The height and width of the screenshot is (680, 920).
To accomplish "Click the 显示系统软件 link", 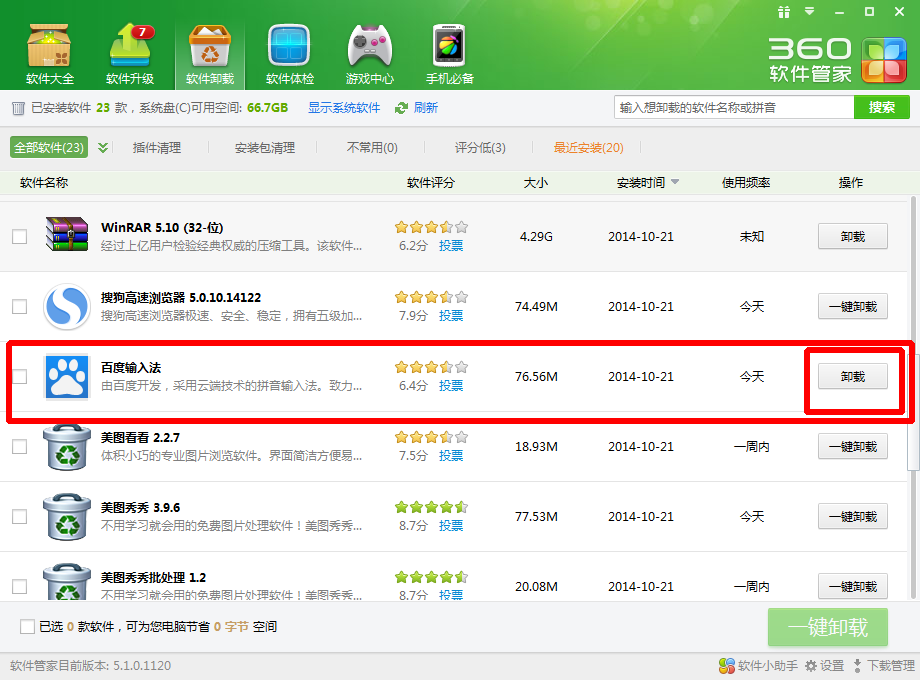I will click(344, 108).
